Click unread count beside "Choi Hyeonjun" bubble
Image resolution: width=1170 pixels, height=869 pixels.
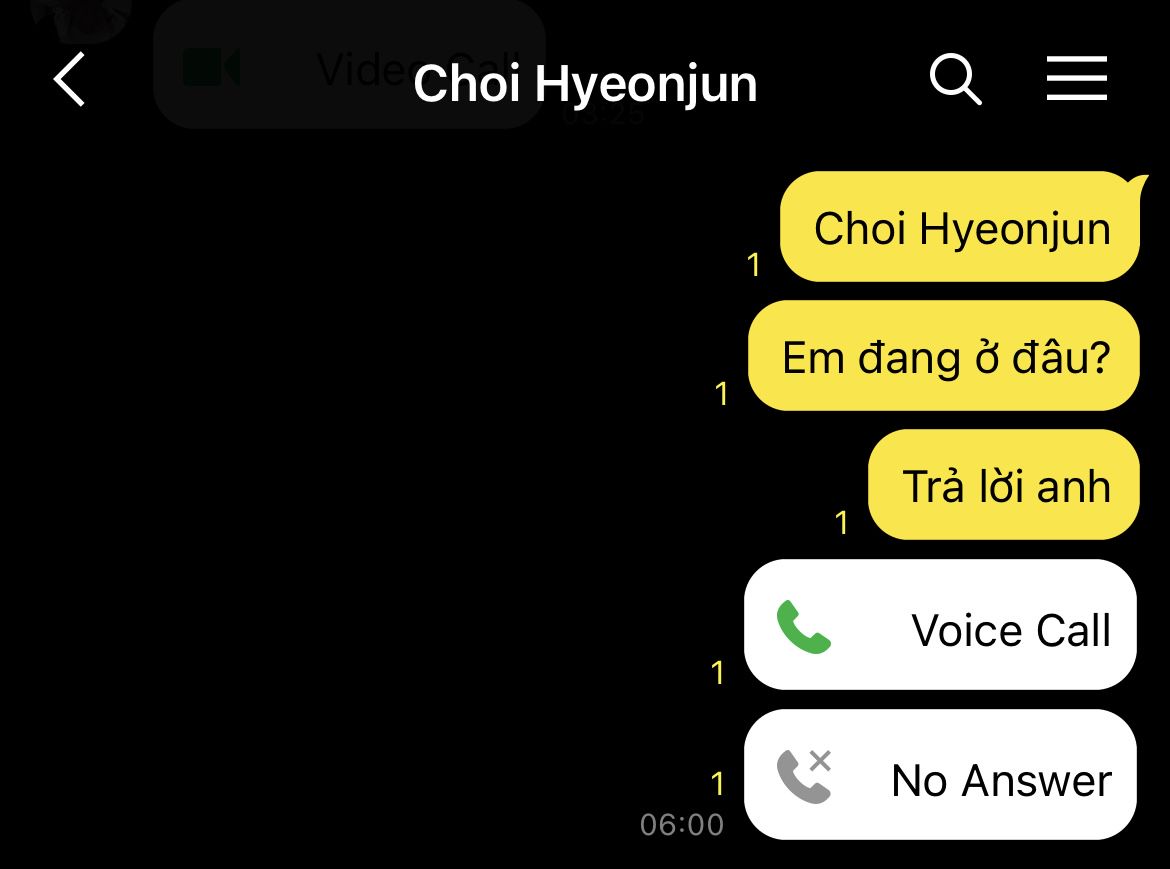click(x=754, y=265)
